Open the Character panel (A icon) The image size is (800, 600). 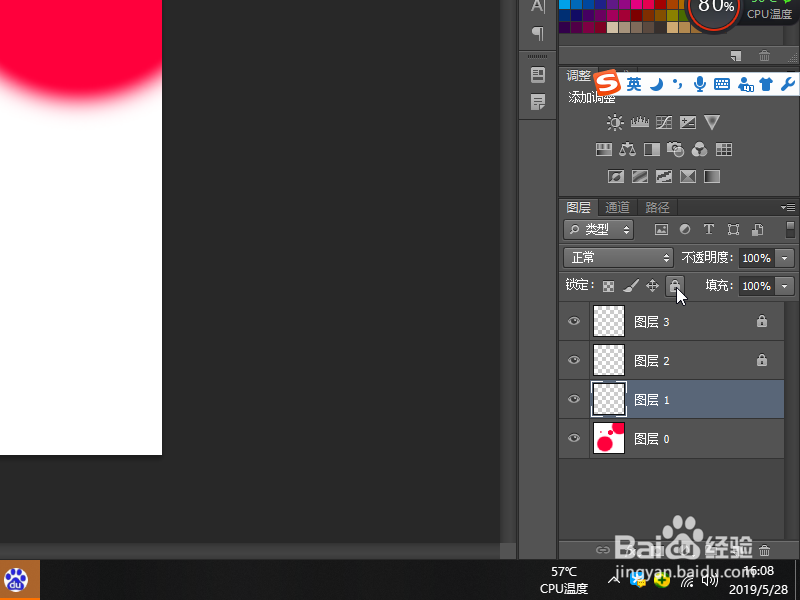(x=538, y=6)
